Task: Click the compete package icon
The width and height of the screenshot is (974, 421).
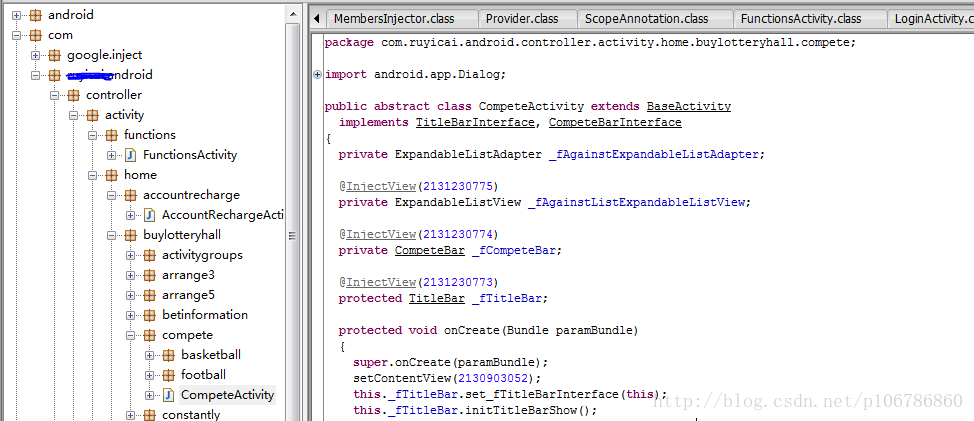Action: point(150,335)
